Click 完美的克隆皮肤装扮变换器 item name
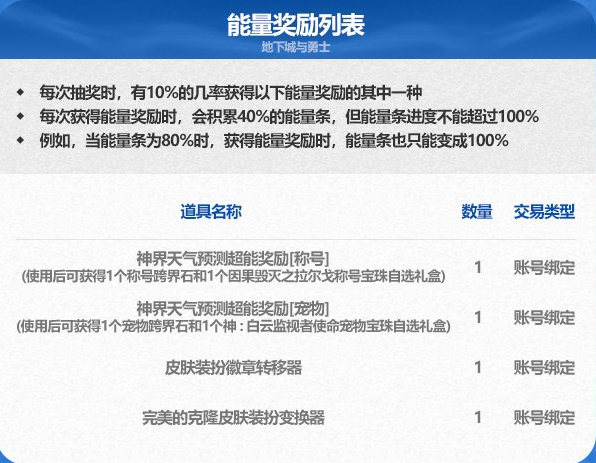The image size is (596, 463). pyautogui.click(x=233, y=418)
